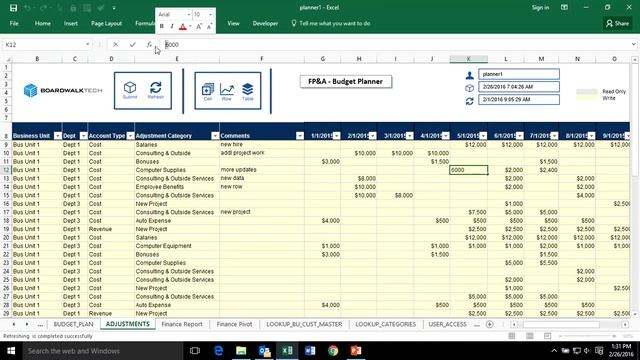Cancel the formula bar entry with X
This screenshot has width=640, height=360.
click(x=116, y=44)
